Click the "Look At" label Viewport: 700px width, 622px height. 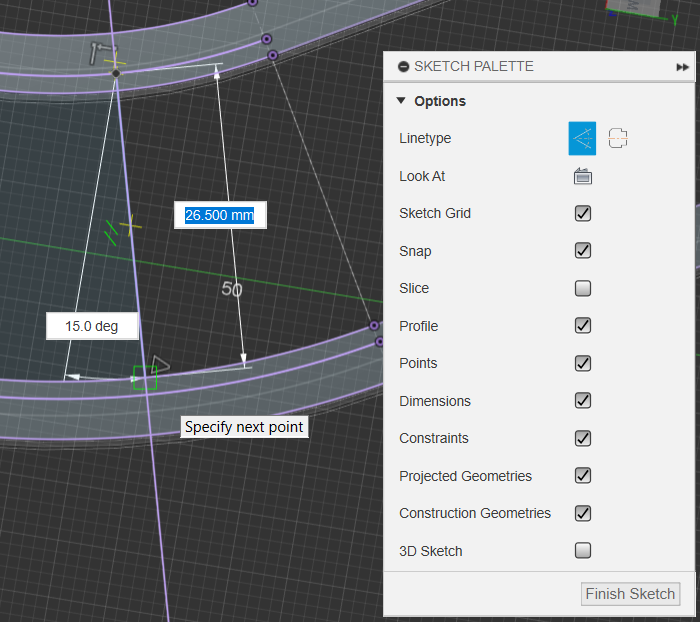pos(422,176)
